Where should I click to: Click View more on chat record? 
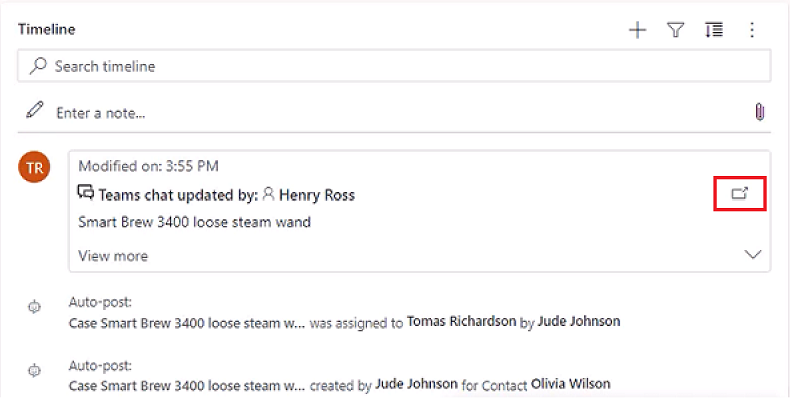[113, 256]
